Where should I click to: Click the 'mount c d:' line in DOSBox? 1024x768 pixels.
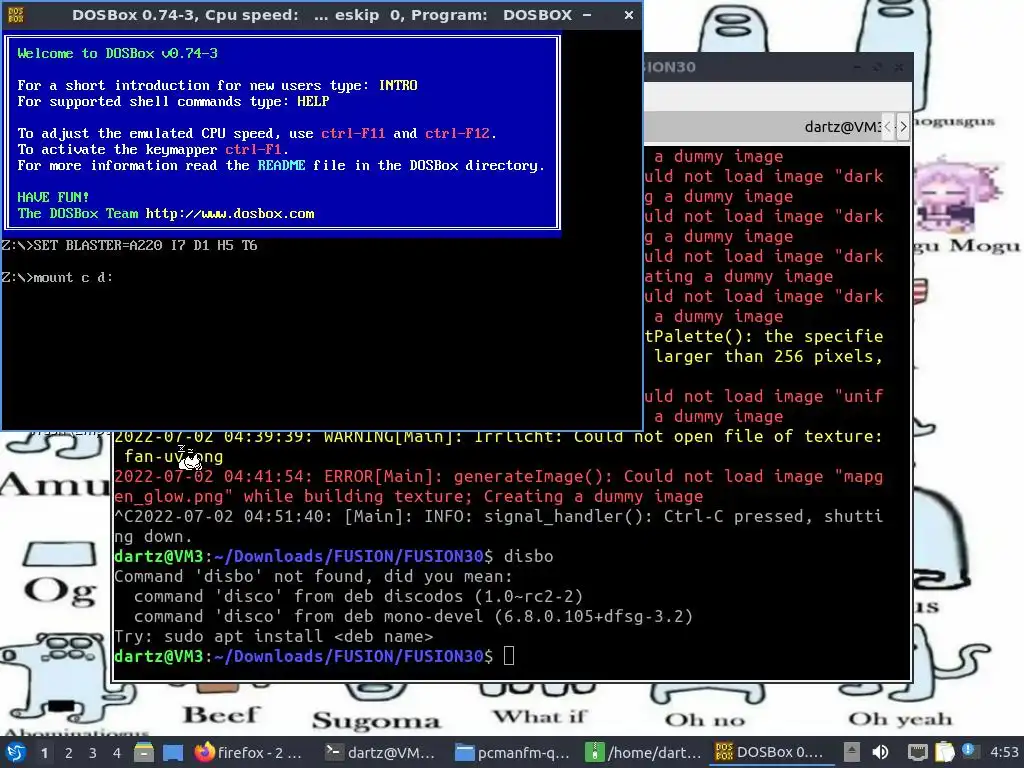point(57,278)
